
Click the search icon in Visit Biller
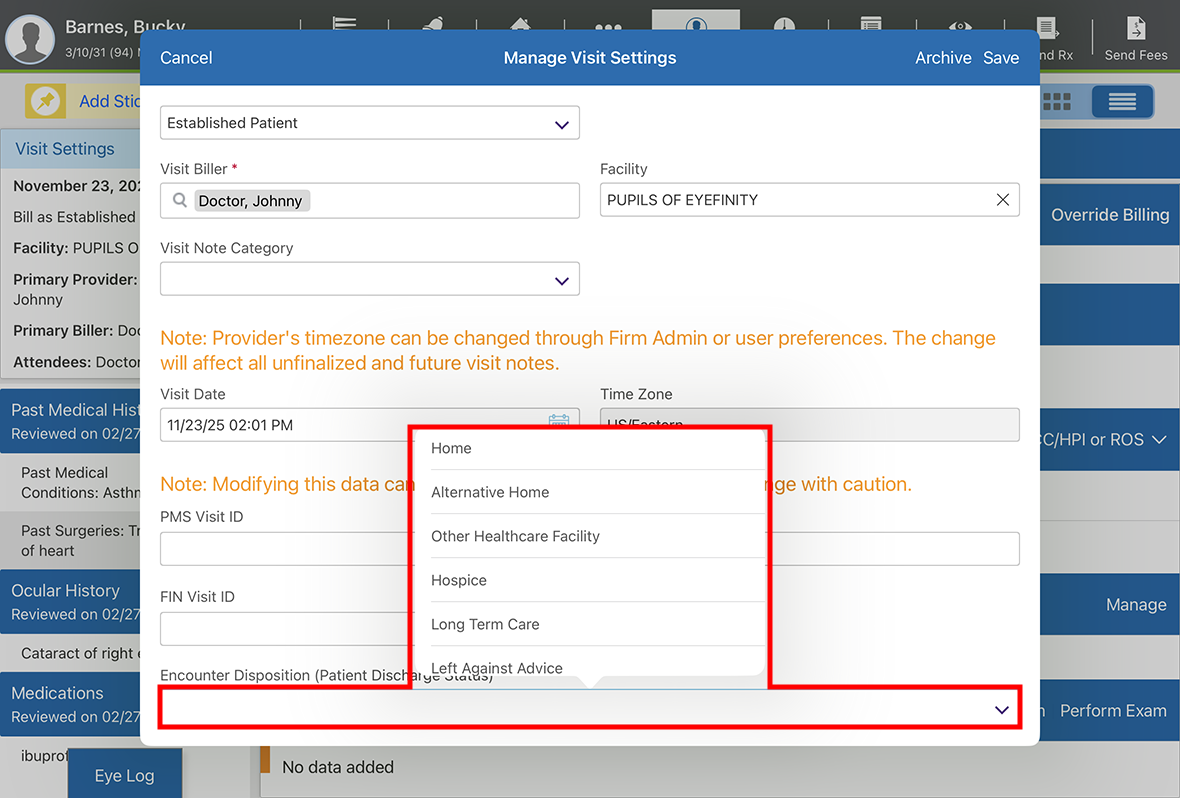pos(180,201)
